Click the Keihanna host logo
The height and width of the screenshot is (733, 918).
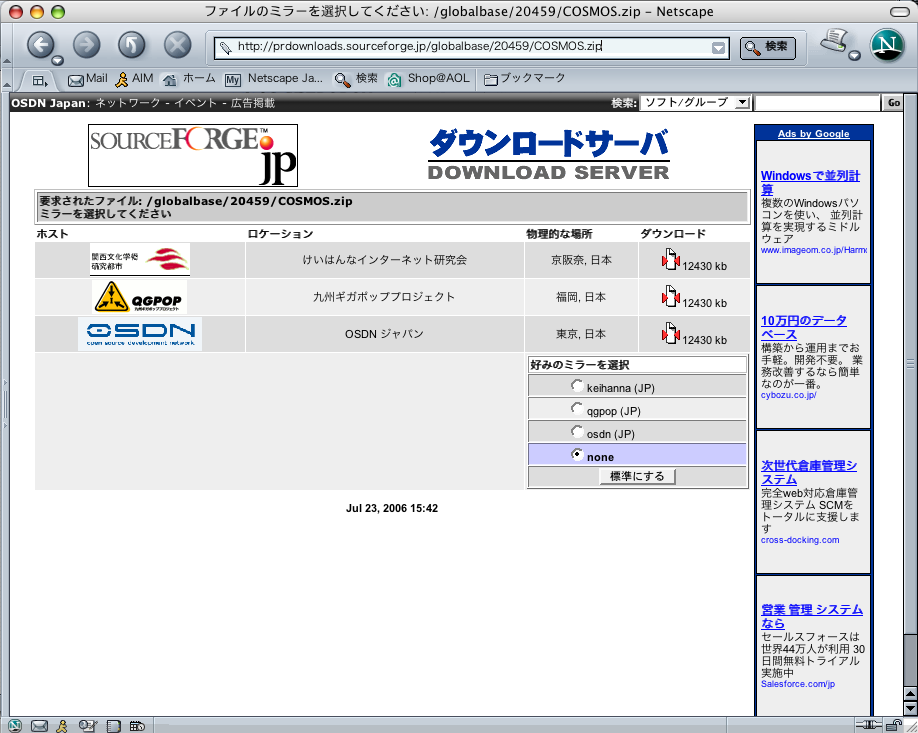pos(140,260)
